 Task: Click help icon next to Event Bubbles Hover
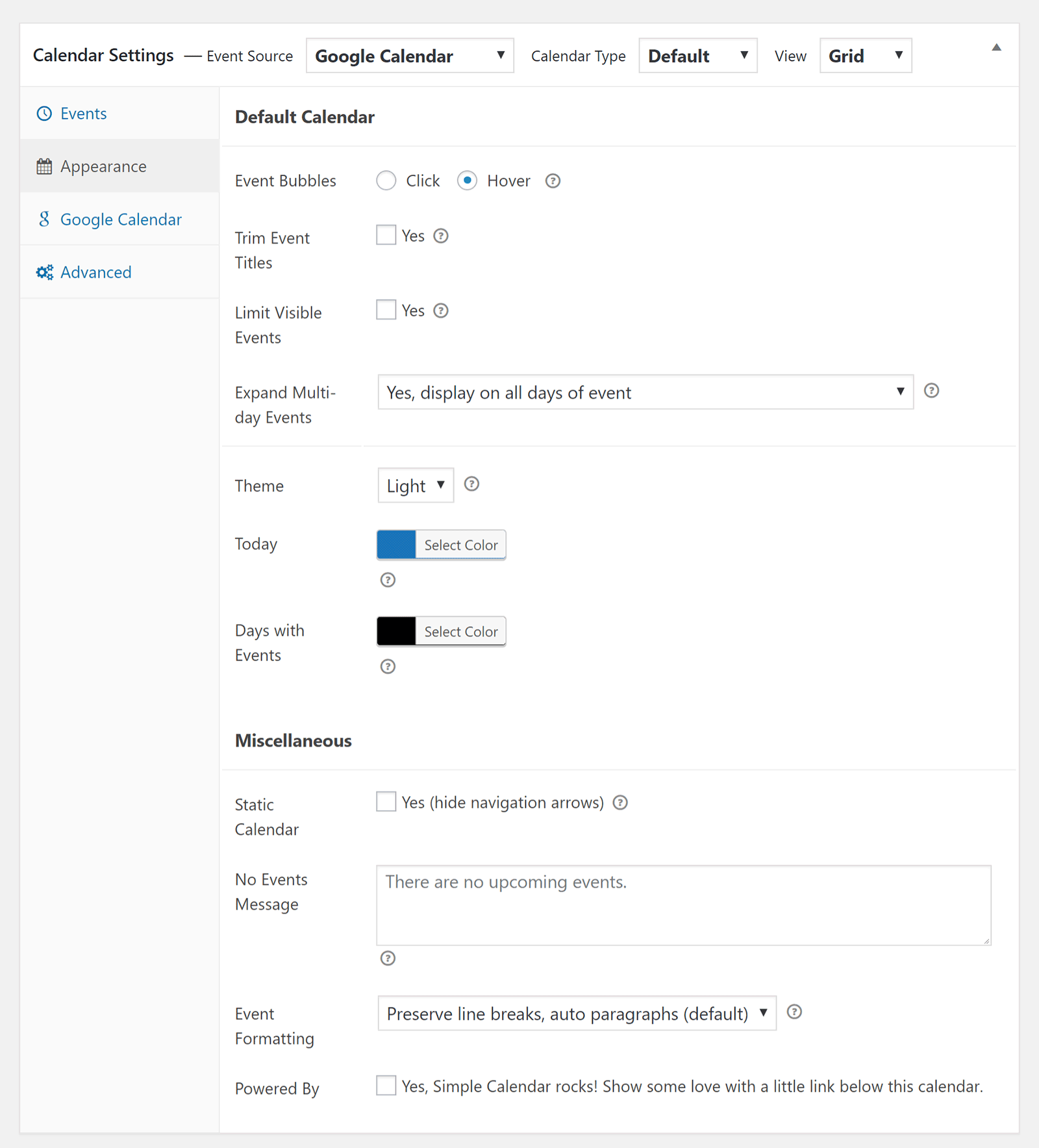(553, 181)
